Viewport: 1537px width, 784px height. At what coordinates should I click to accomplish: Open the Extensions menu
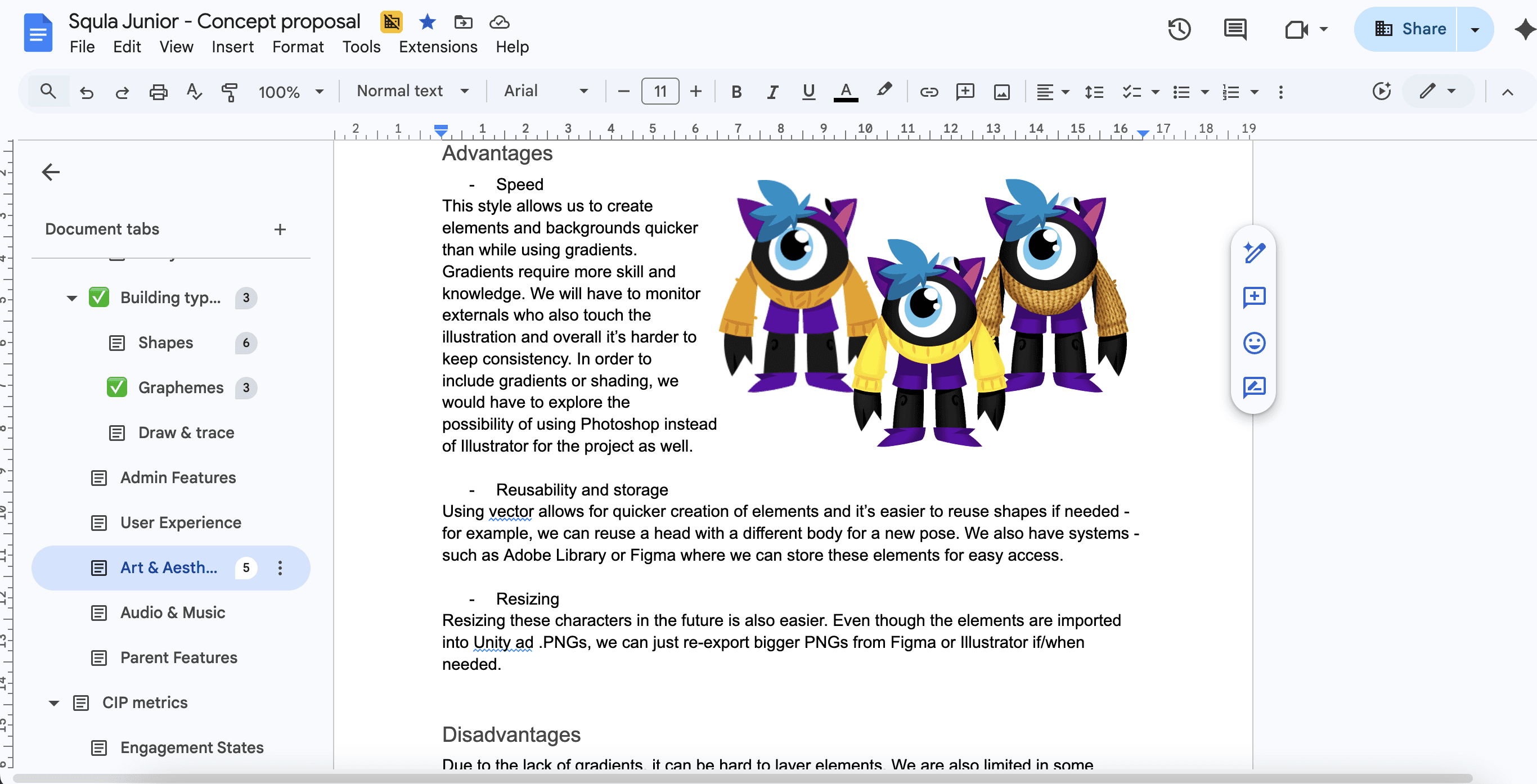[x=437, y=47]
